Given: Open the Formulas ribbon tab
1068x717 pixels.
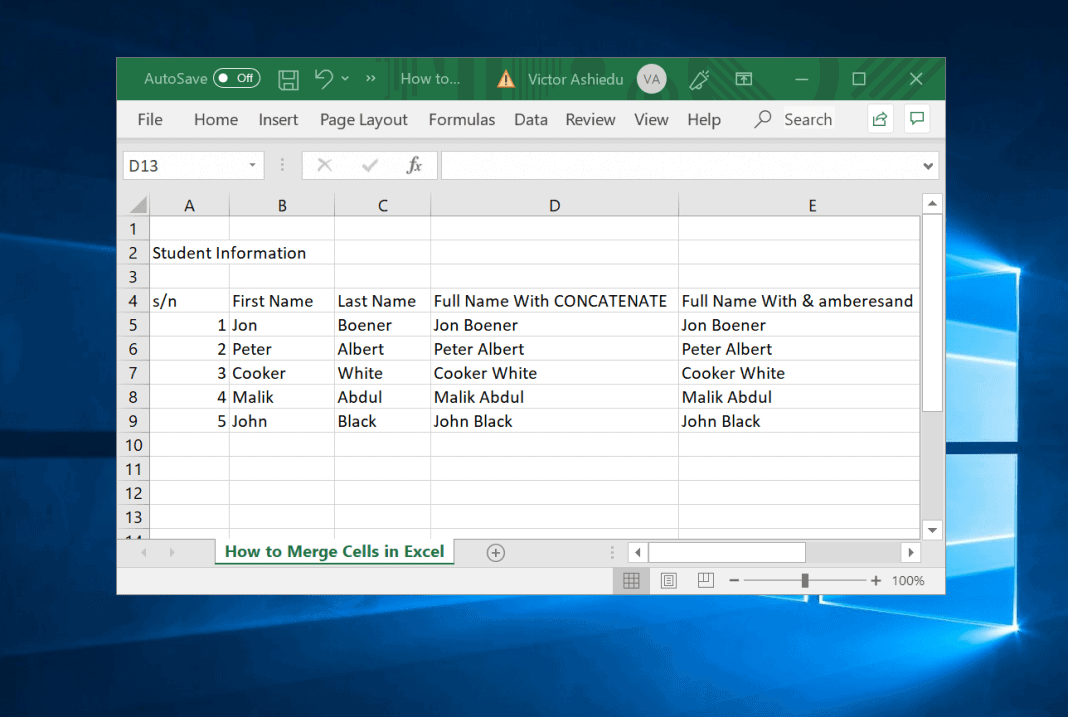Looking at the screenshot, I should click(461, 119).
